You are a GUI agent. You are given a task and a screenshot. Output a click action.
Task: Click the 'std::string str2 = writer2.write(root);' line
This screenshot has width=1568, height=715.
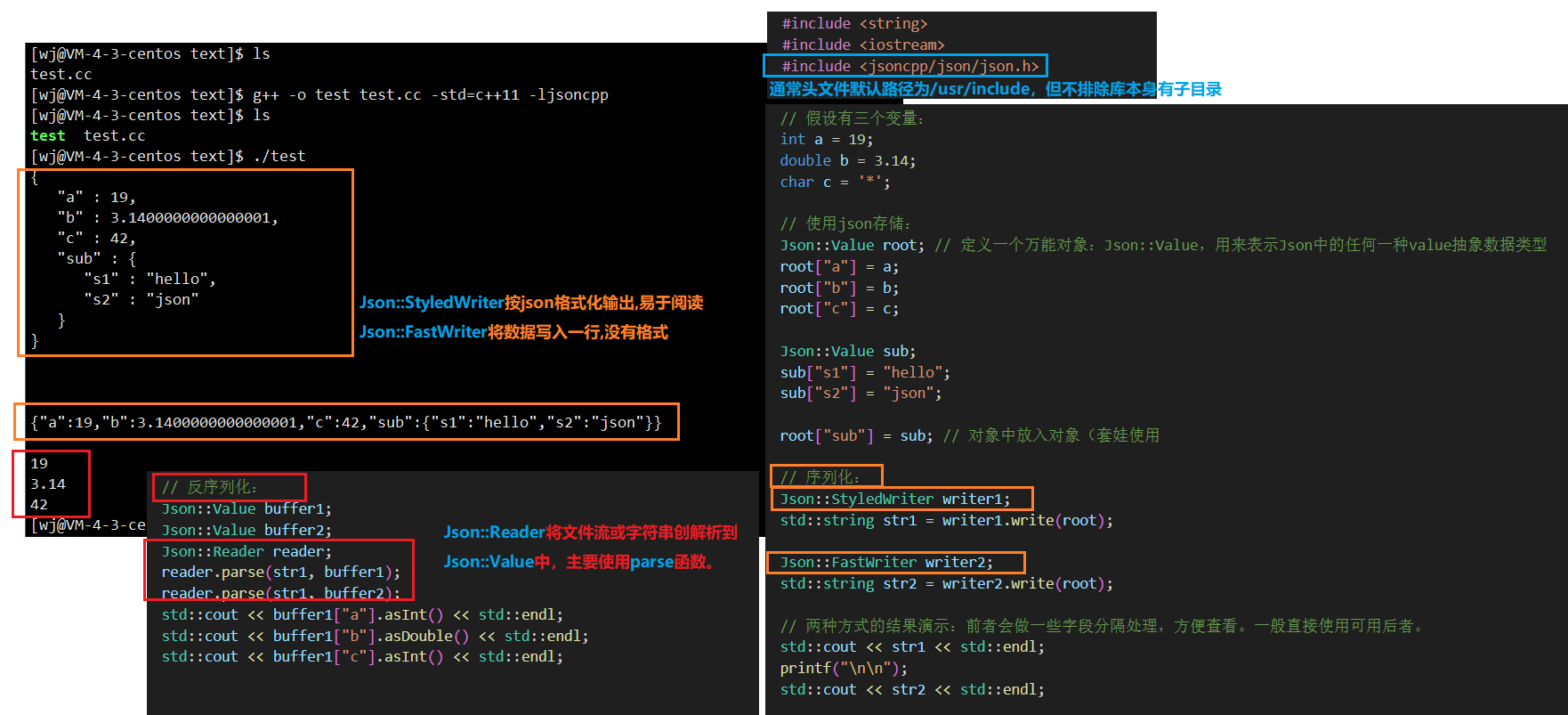click(x=947, y=583)
